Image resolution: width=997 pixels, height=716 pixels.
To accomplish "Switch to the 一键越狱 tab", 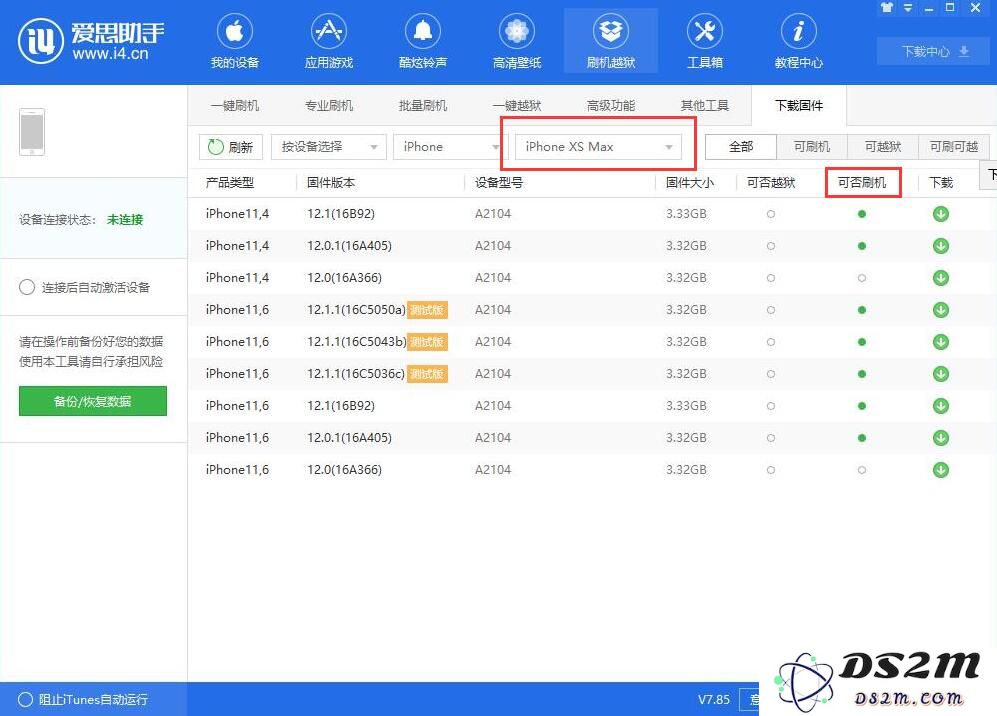I will click(x=517, y=106).
